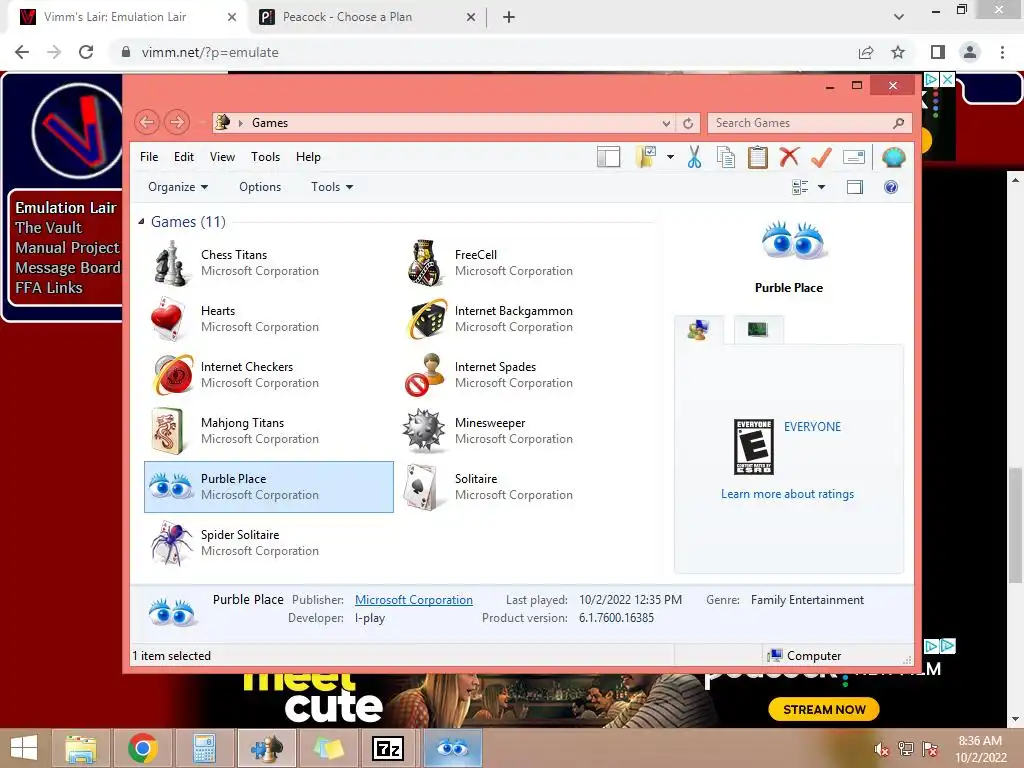Click the Chrome address bar URL
The width and height of the screenshot is (1024, 768).
coord(210,52)
